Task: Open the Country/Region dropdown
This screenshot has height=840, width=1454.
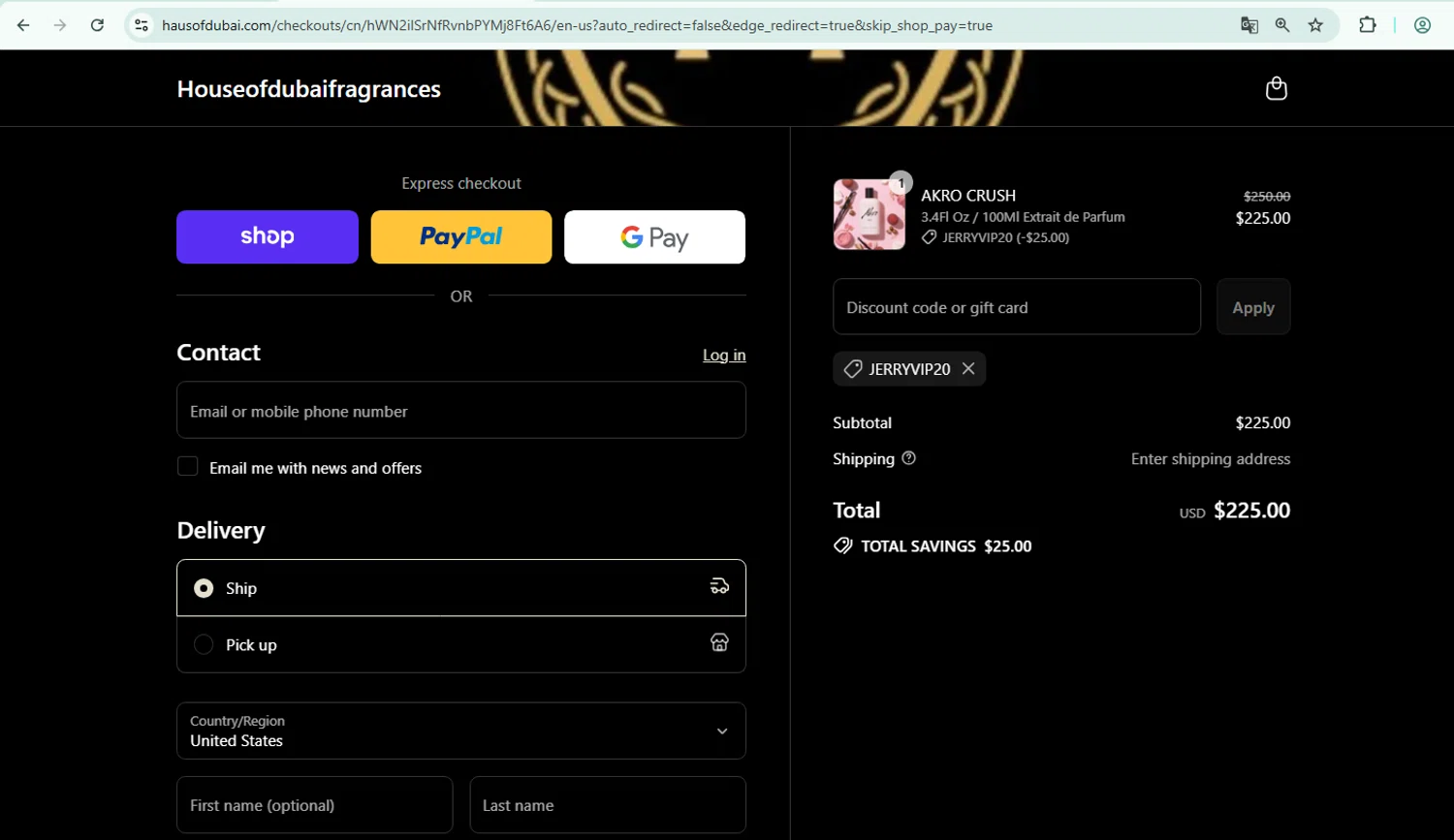Action: (x=461, y=731)
